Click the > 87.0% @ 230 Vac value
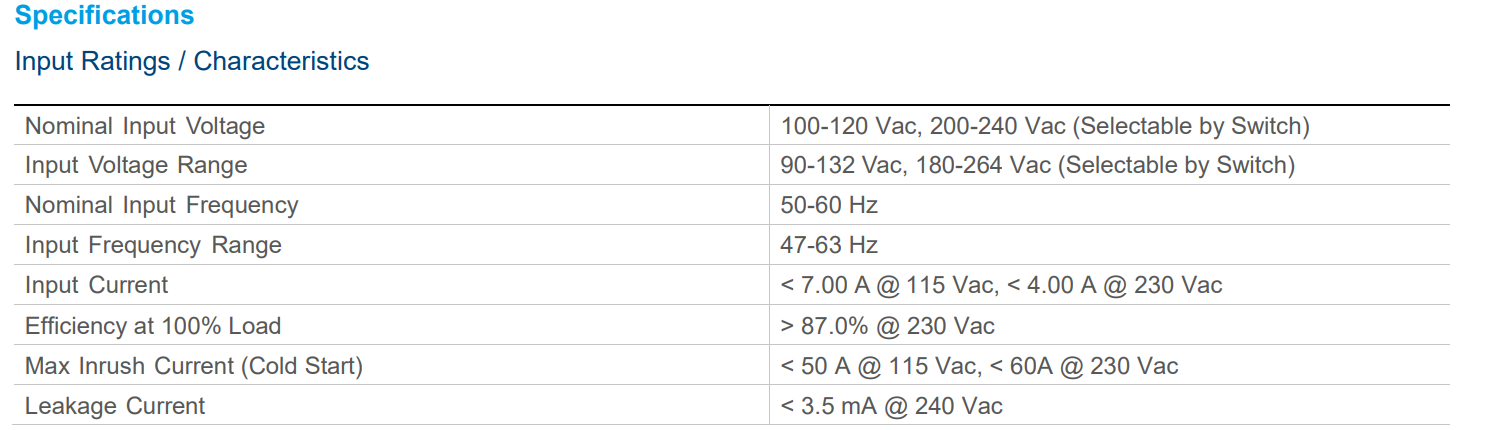Viewport: 1485px width, 430px height. click(x=888, y=326)
